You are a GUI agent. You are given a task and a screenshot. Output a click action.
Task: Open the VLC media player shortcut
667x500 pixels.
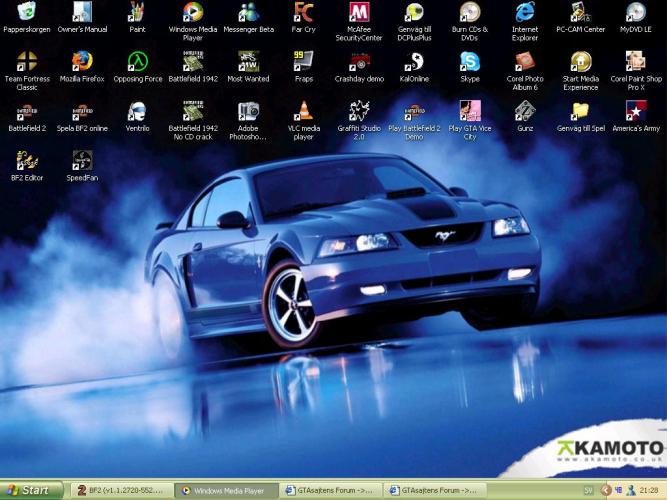[303, 111]
